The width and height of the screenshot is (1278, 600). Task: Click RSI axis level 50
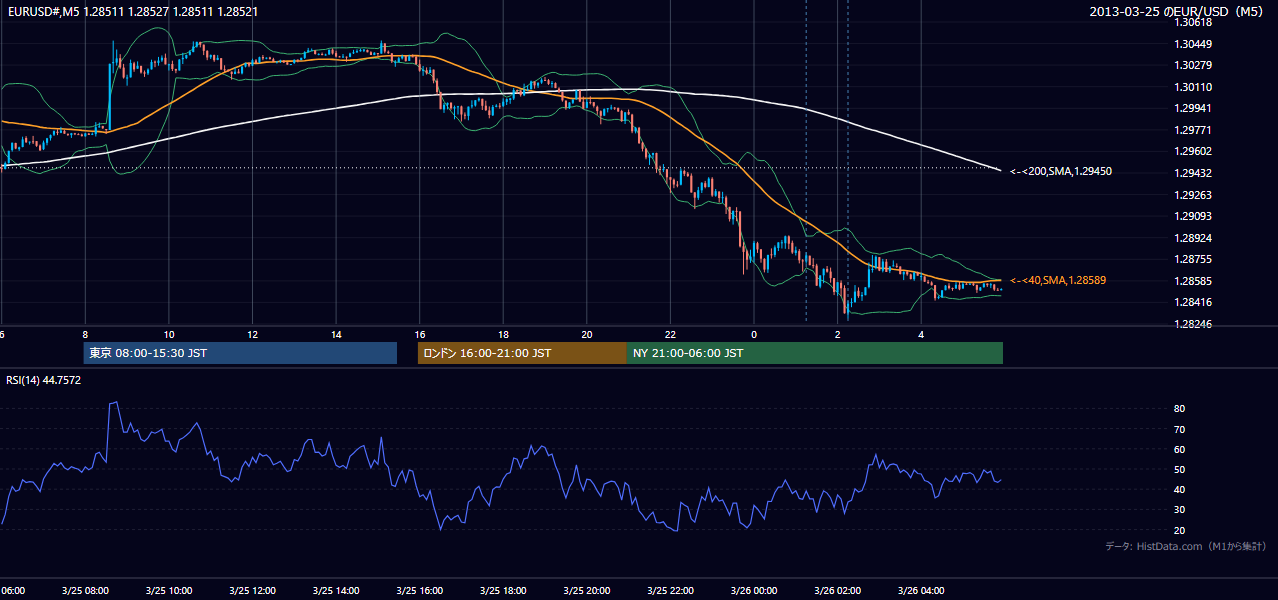tap(1180, 469)
